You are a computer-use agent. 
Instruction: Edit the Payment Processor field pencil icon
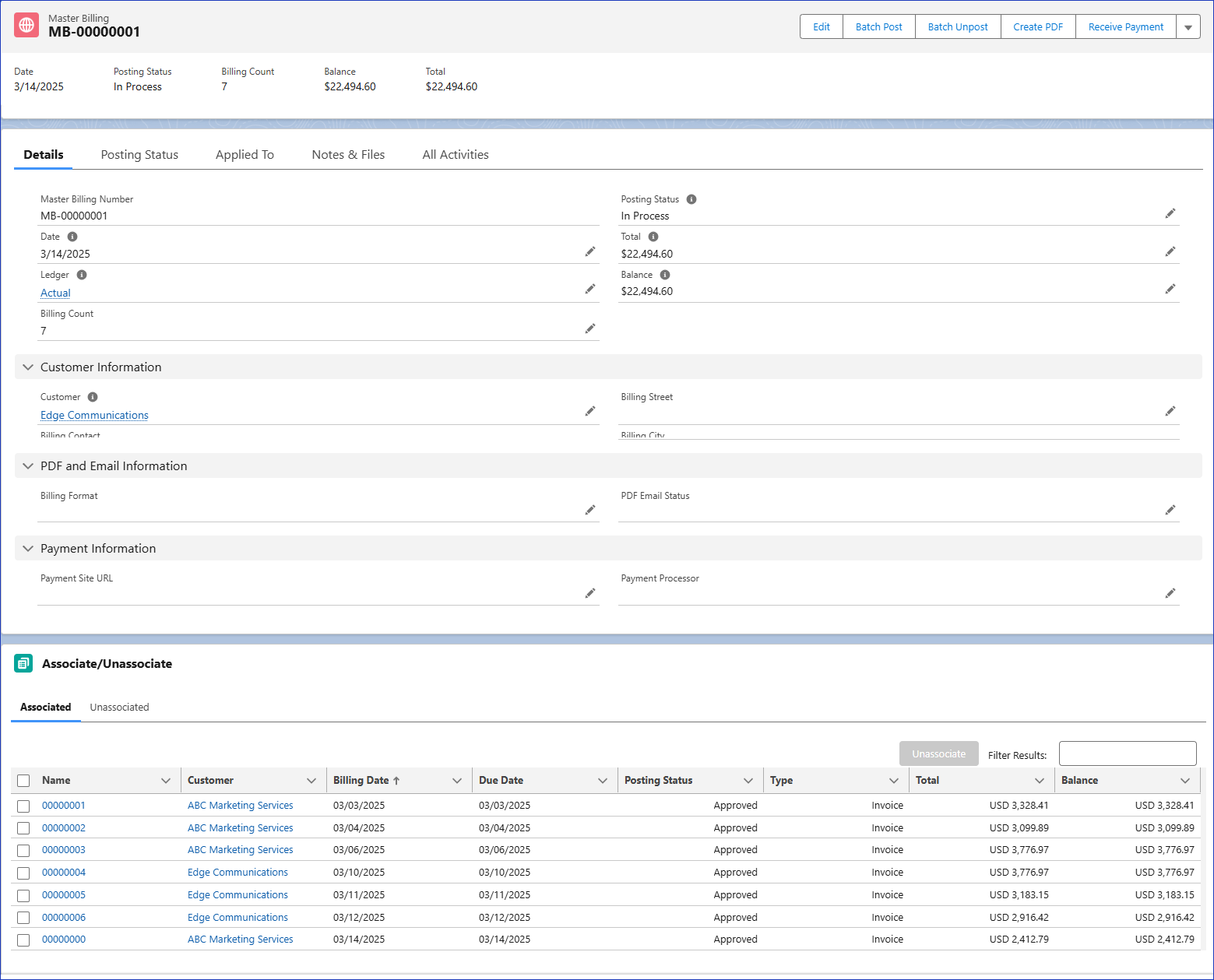point(1170,593)
